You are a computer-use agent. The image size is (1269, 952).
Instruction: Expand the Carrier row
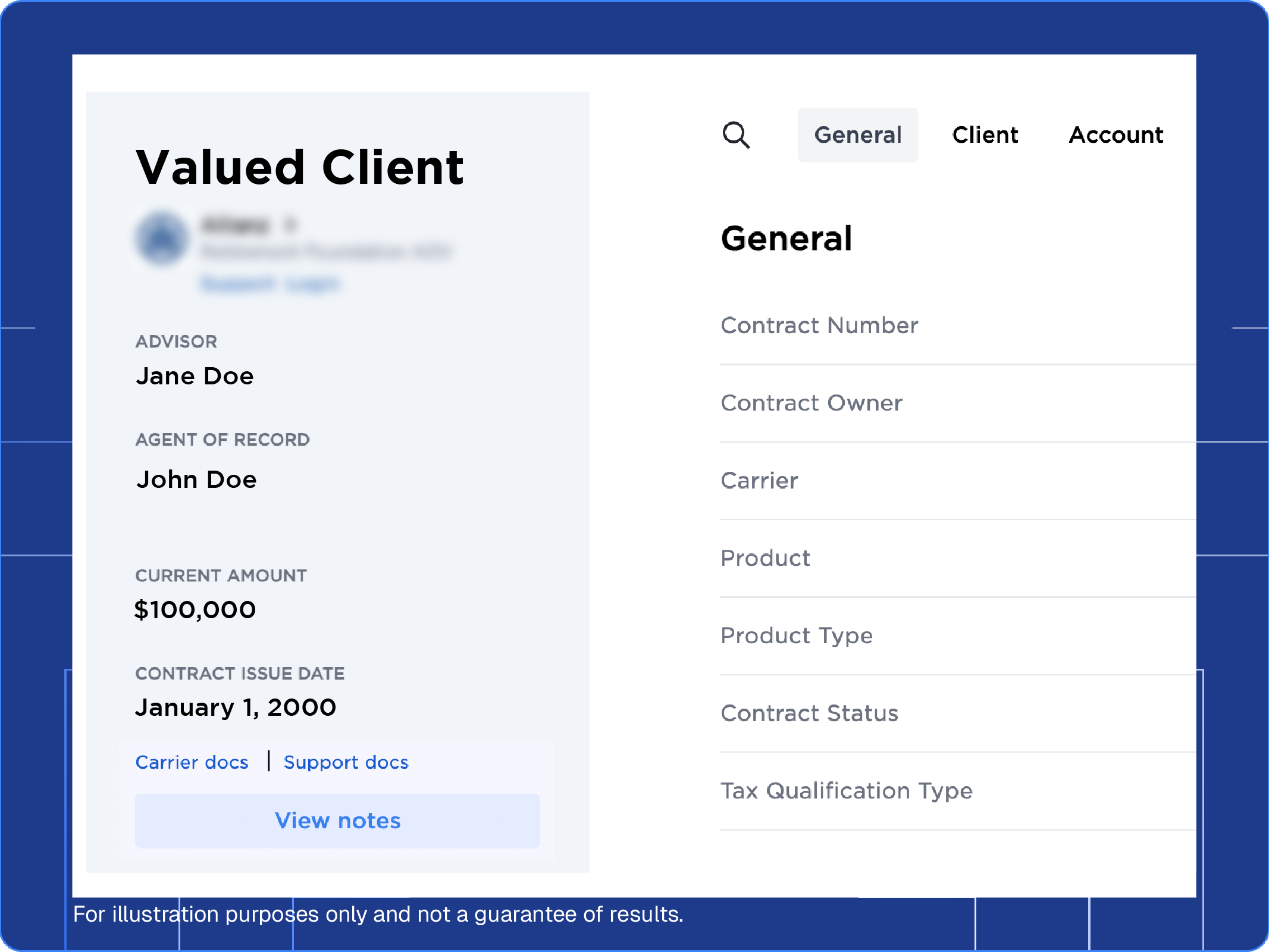click(x=759, y=481)
